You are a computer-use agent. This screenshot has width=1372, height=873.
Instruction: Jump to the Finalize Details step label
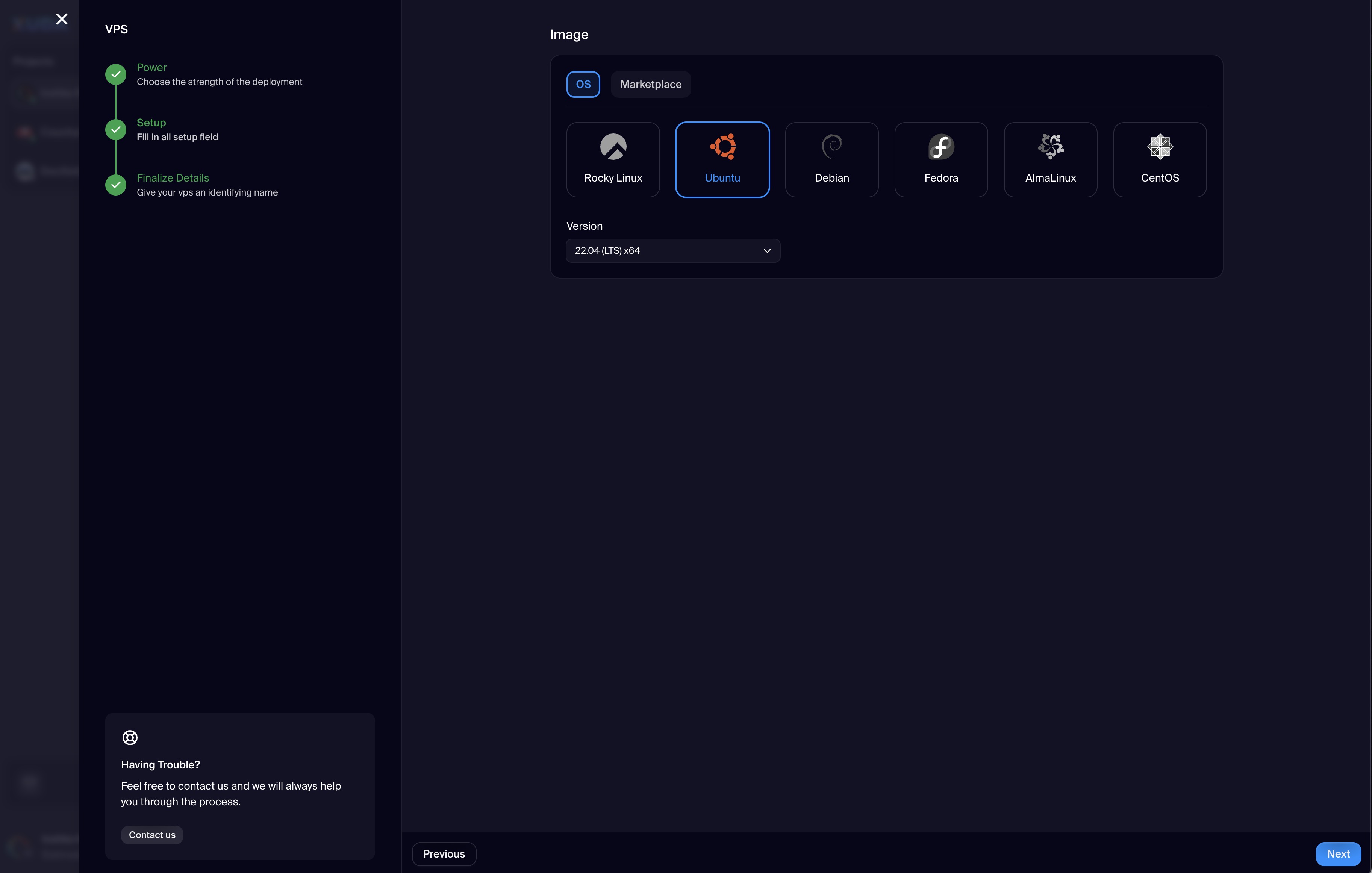point(173,178)
